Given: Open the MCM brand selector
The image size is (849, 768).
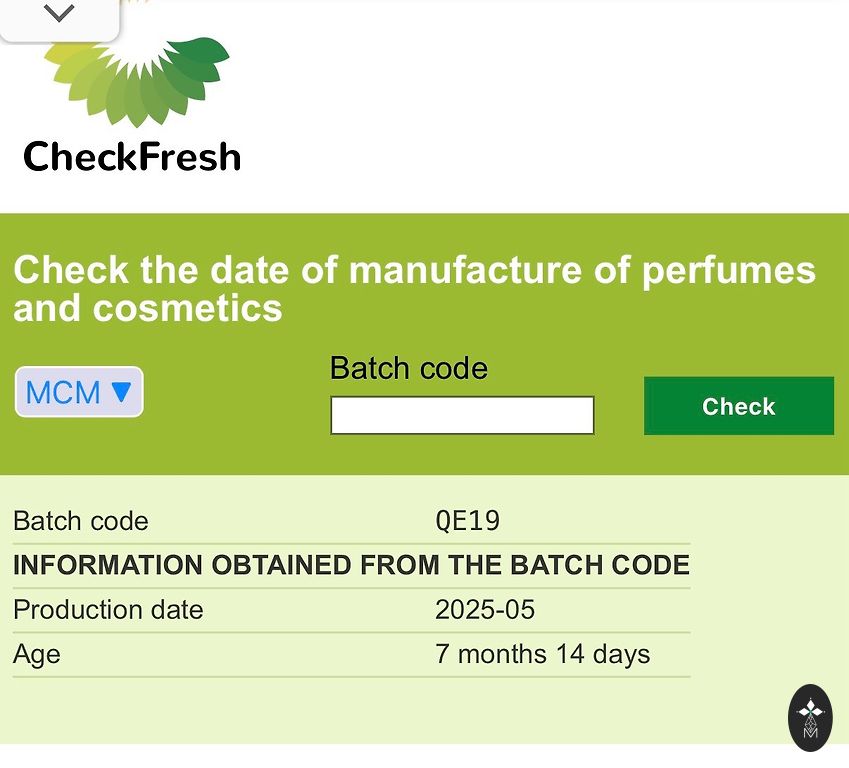Looking at the screenshot, I should [x=79, y=392].
